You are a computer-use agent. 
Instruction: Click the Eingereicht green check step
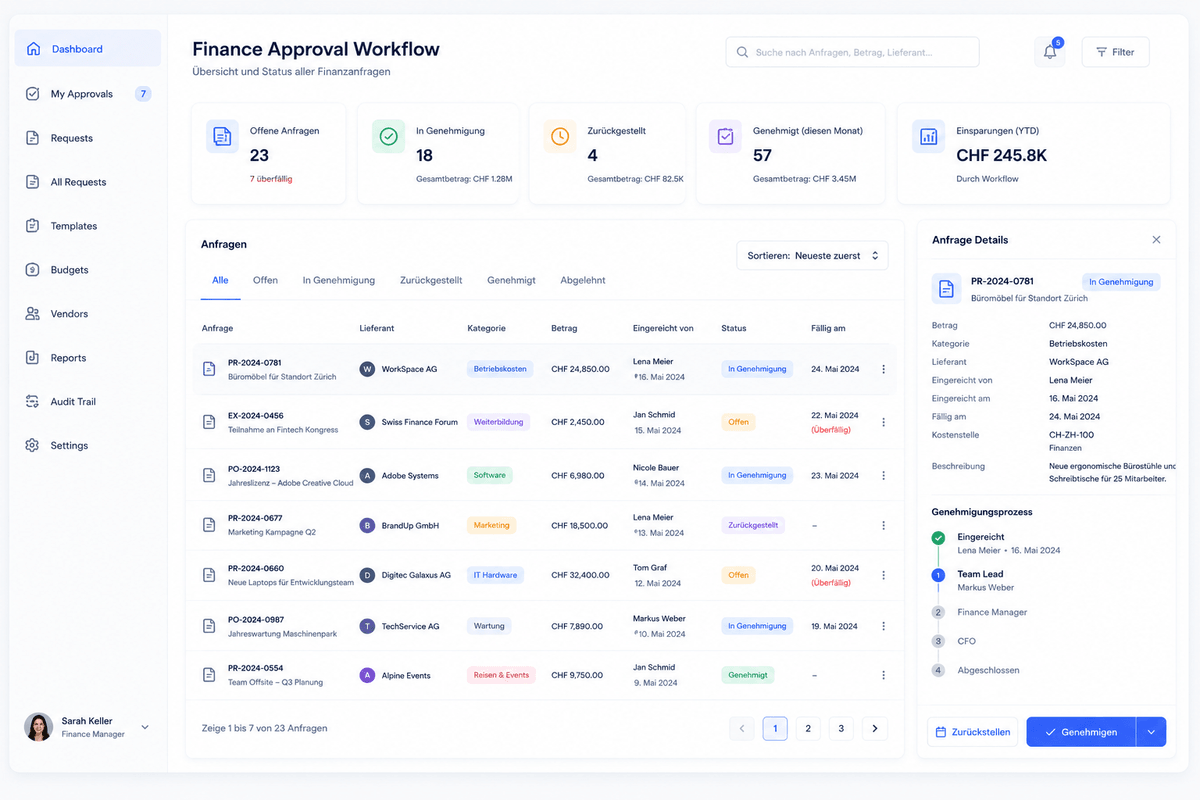point(938,538)
